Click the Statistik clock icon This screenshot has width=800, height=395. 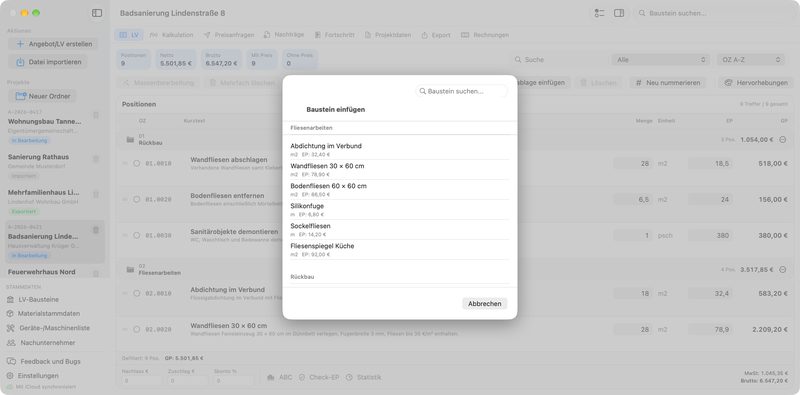[x=349, y=377]
